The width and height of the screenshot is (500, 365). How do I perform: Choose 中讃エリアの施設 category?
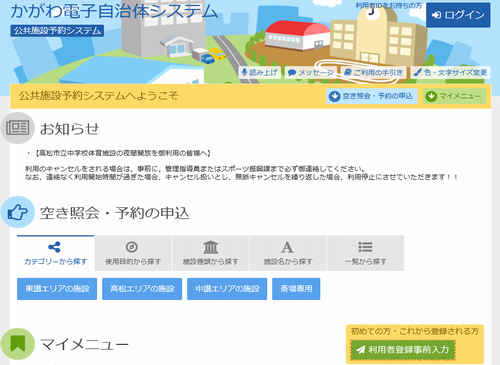point(227,289)
